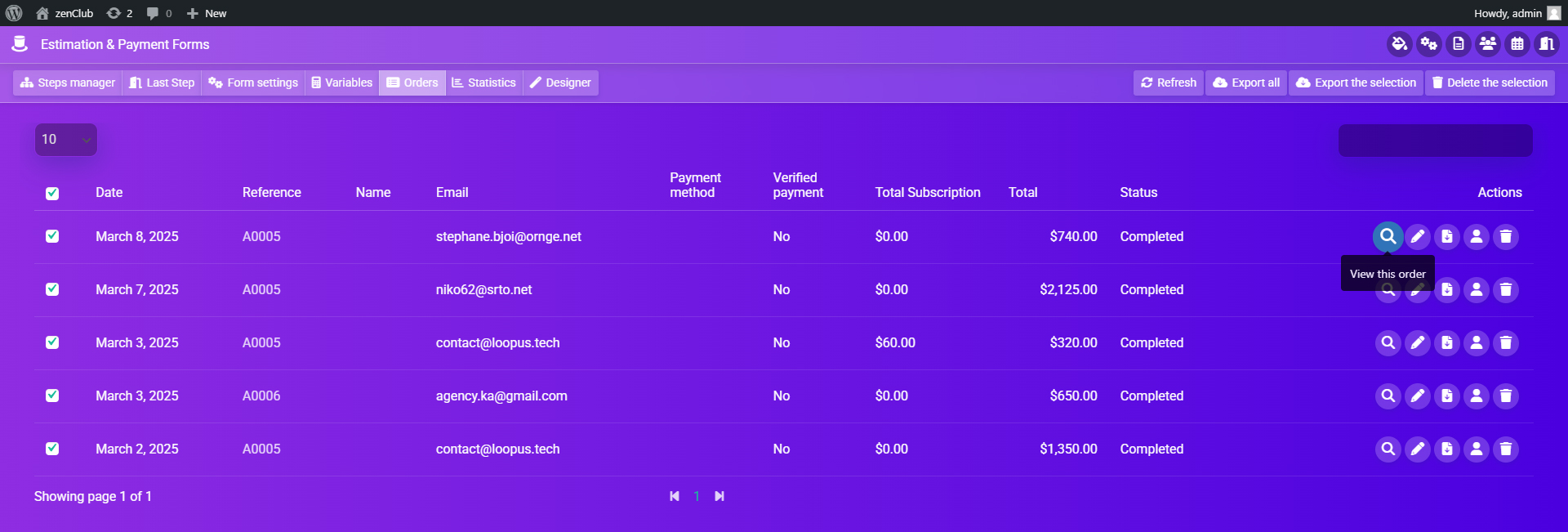Image resolution: width=1568 pixels, height=532 pixels.
Task: Uncheck the March 2, 2025 order checkbox
Action: coord(52,449)
